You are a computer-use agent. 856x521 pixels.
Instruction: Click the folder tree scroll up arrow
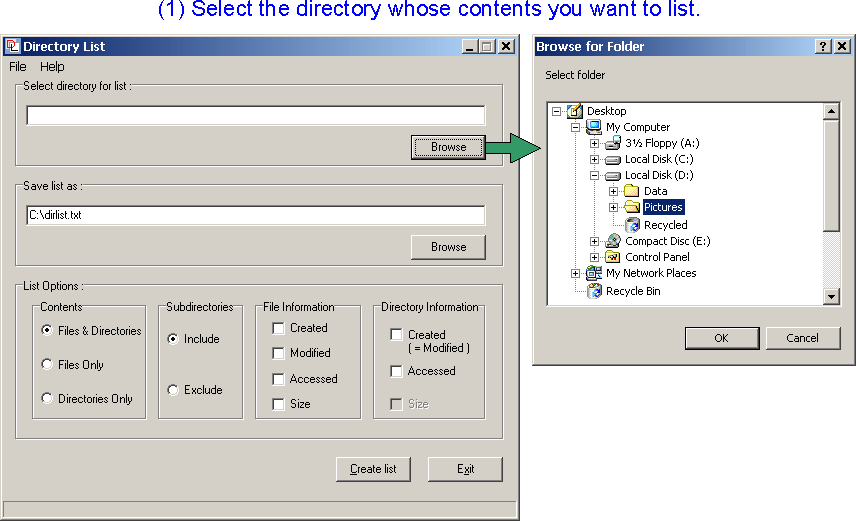point(831,111)
